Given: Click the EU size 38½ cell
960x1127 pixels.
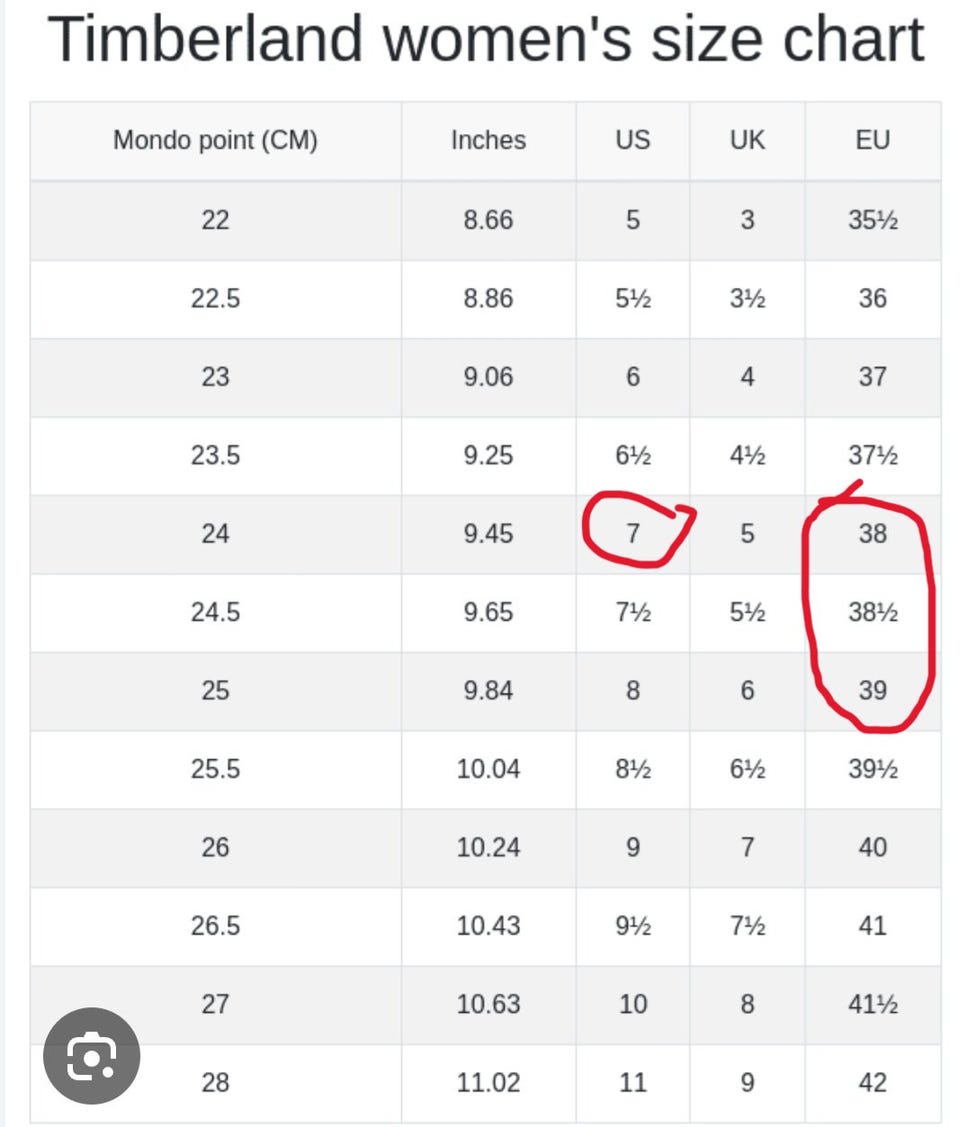Looking at the screenshot, I should pyautogui.click(x=873, y=612).
